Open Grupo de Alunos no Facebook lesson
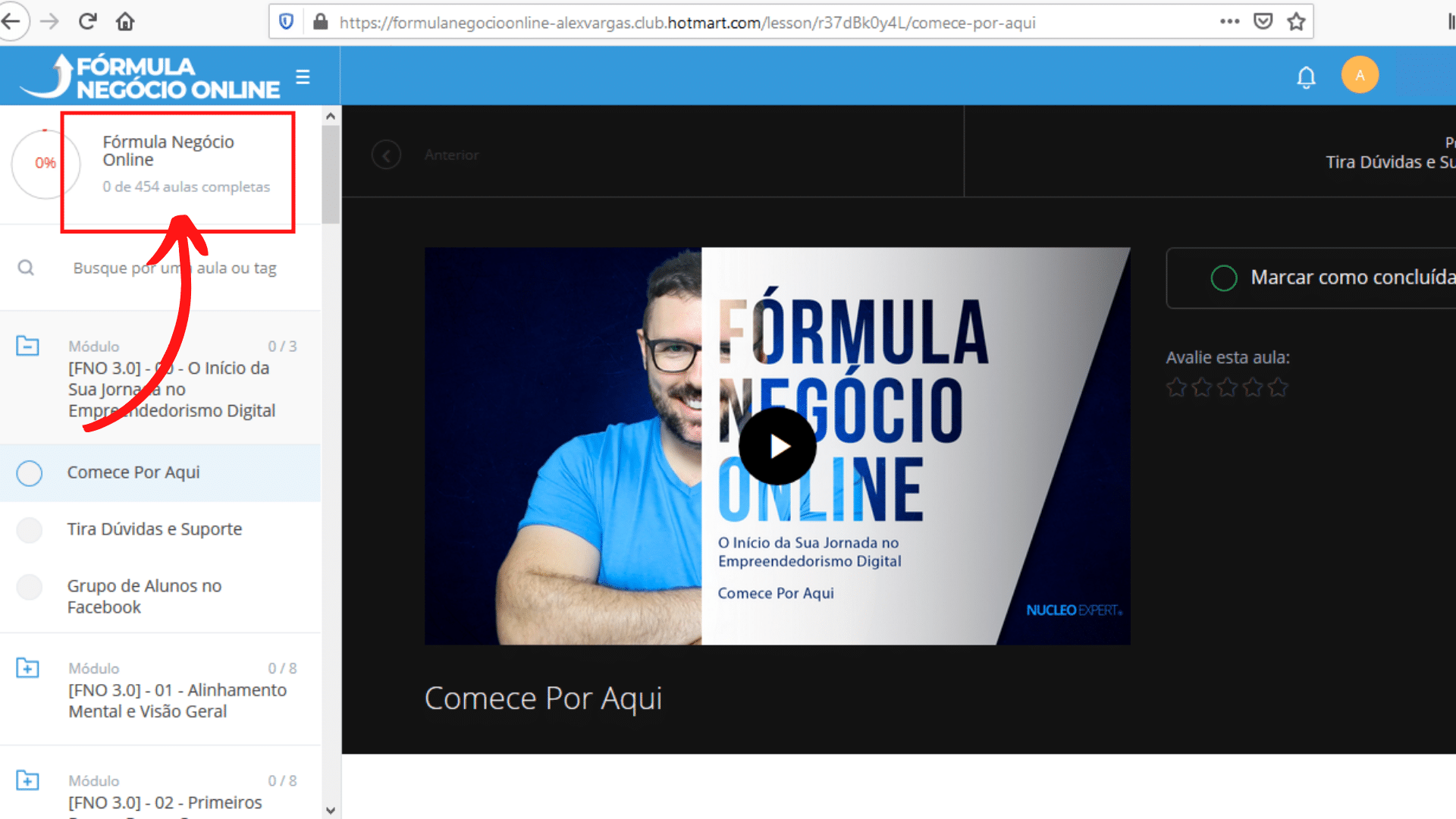The width and height of the screenshot is (1456, 819). coord(144,597)
